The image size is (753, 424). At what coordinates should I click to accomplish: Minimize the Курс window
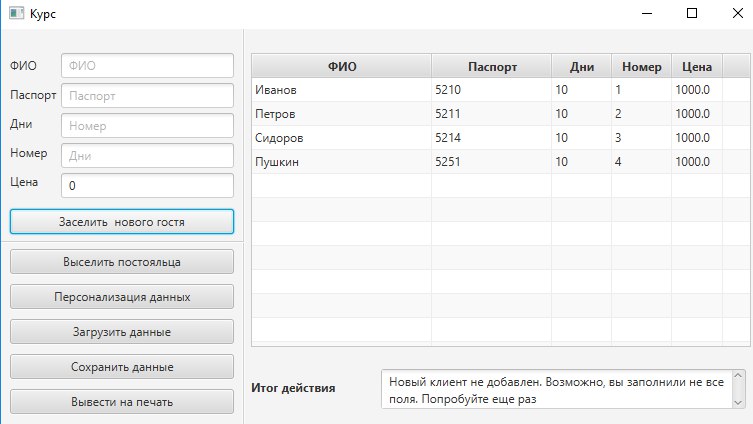647,13
